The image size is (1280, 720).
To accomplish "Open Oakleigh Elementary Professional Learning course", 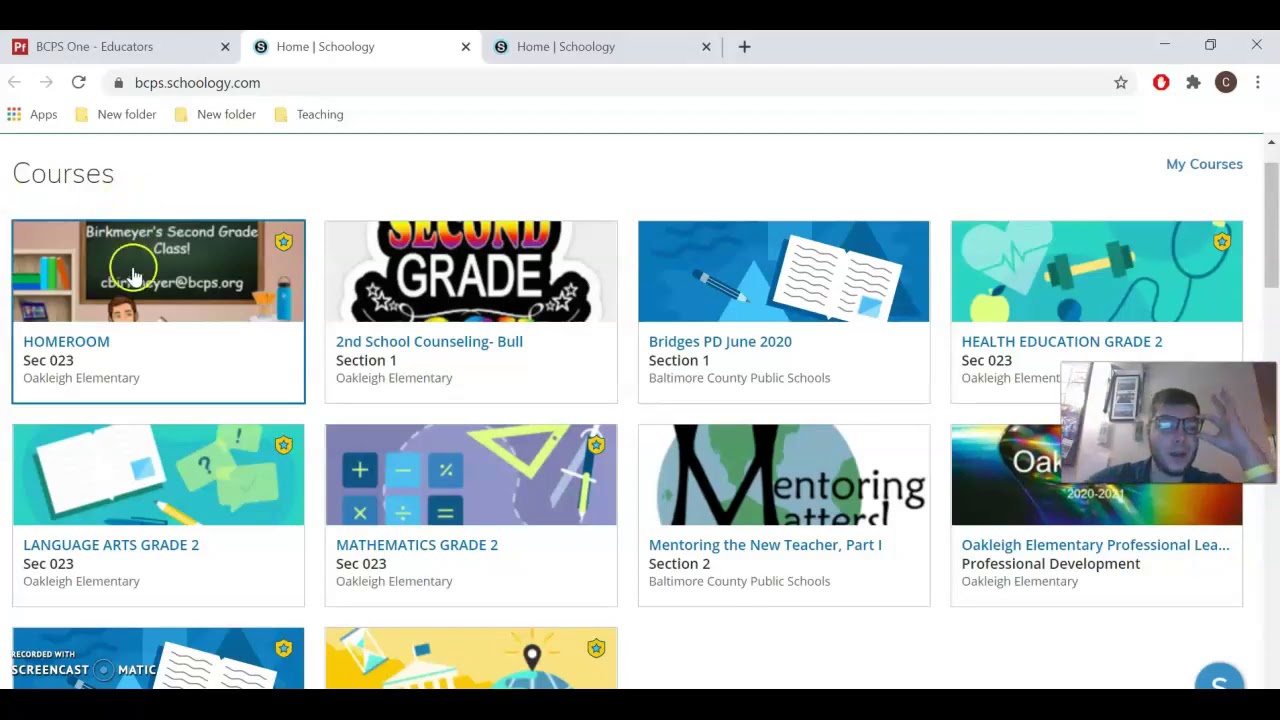I will tap(1095, 545).
